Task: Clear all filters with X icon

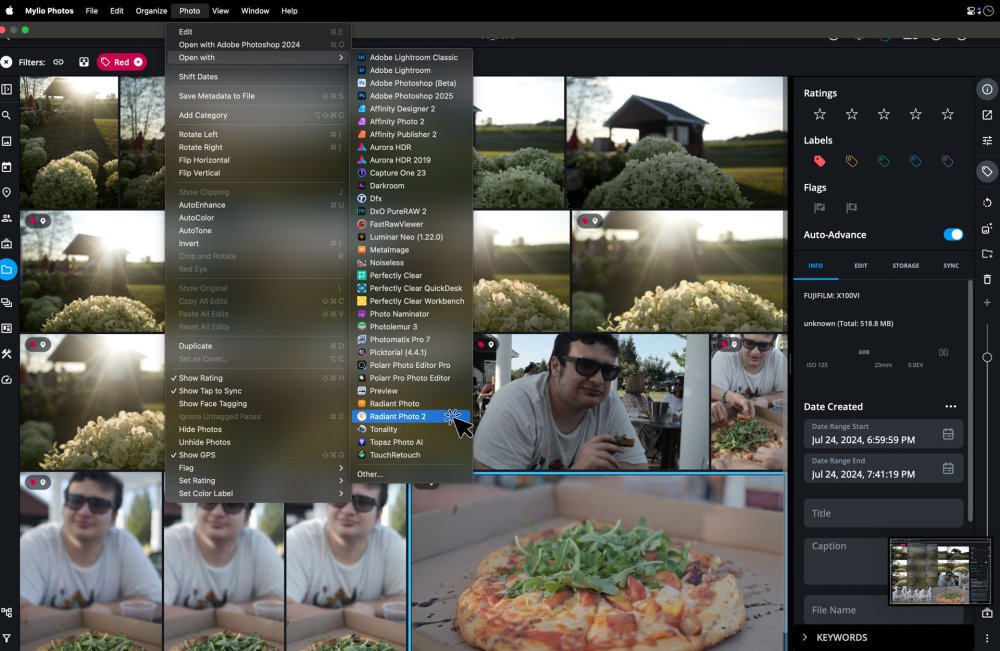Action: click(6, 62)
